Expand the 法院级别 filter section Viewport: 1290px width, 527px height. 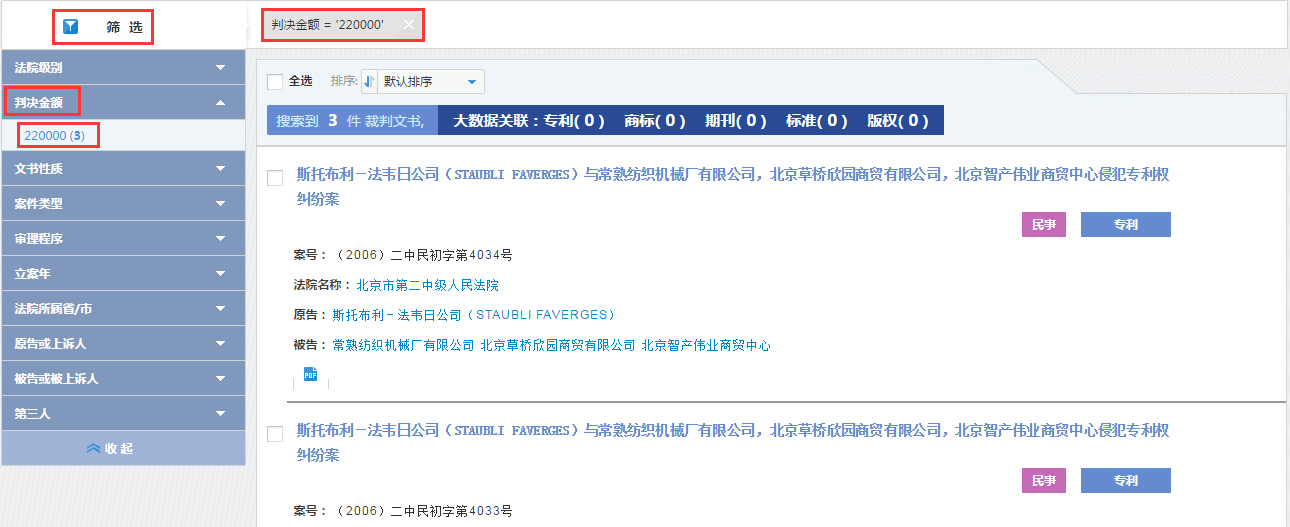[x=123, y=68]
